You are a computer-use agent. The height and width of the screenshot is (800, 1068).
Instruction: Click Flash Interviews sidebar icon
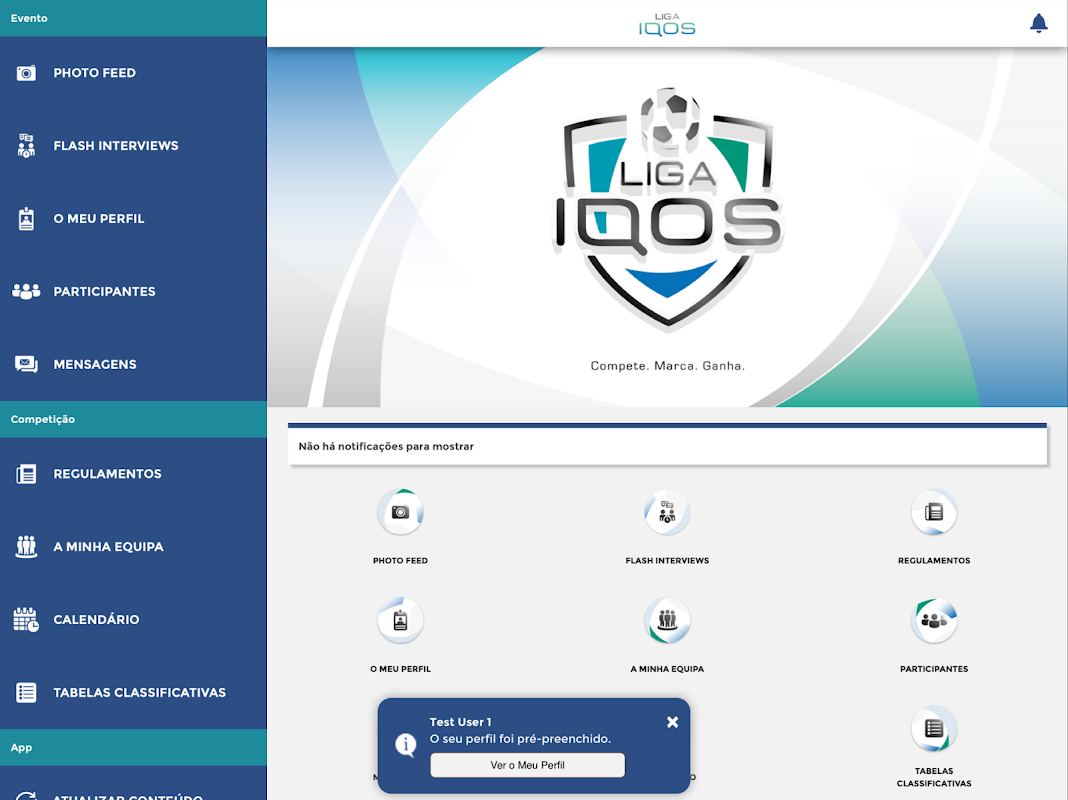[x=26, y=146]
